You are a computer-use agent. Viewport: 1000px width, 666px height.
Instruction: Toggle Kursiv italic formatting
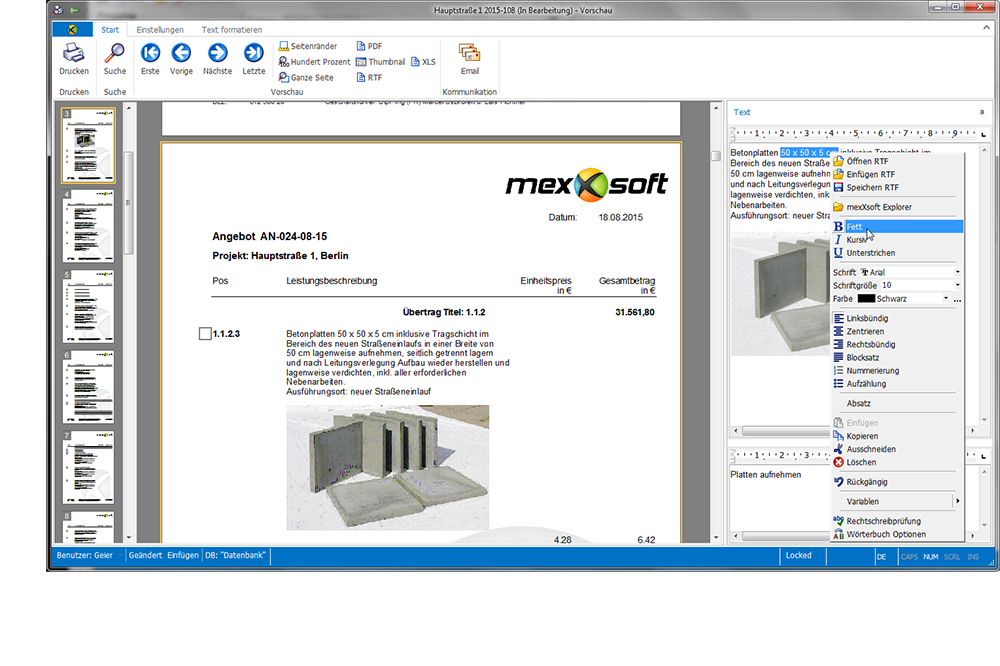(857, 240)
